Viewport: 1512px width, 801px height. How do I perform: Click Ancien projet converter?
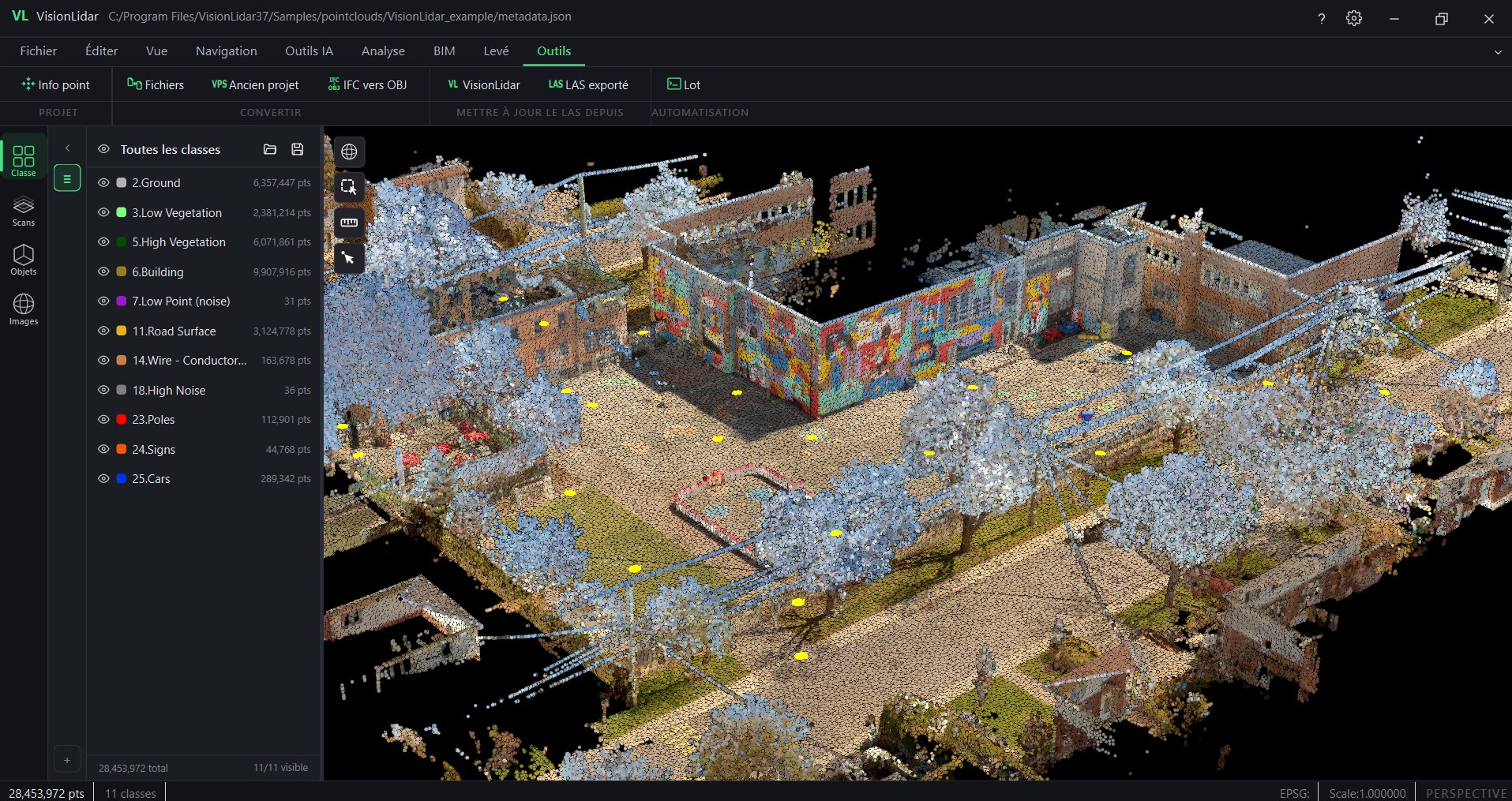[x=255, y=84]
